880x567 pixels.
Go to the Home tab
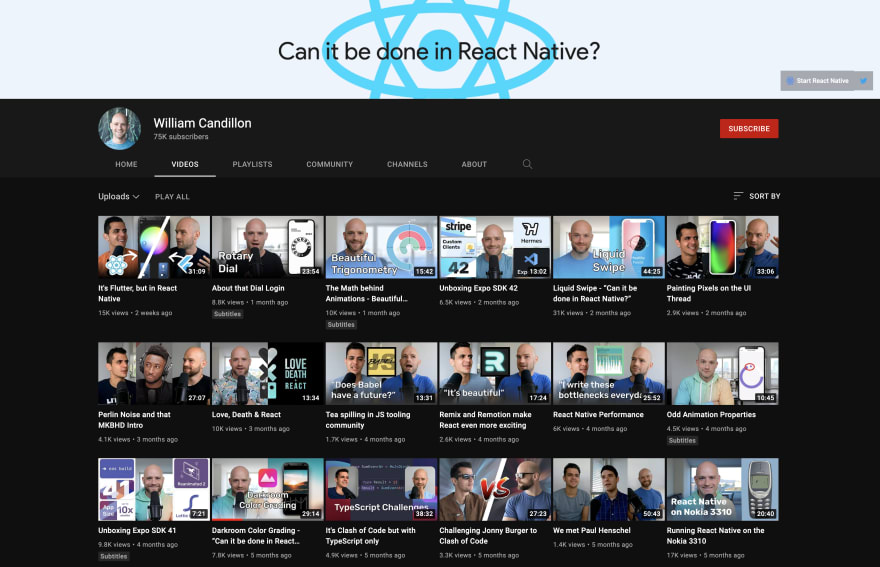(x=126, y=164)
